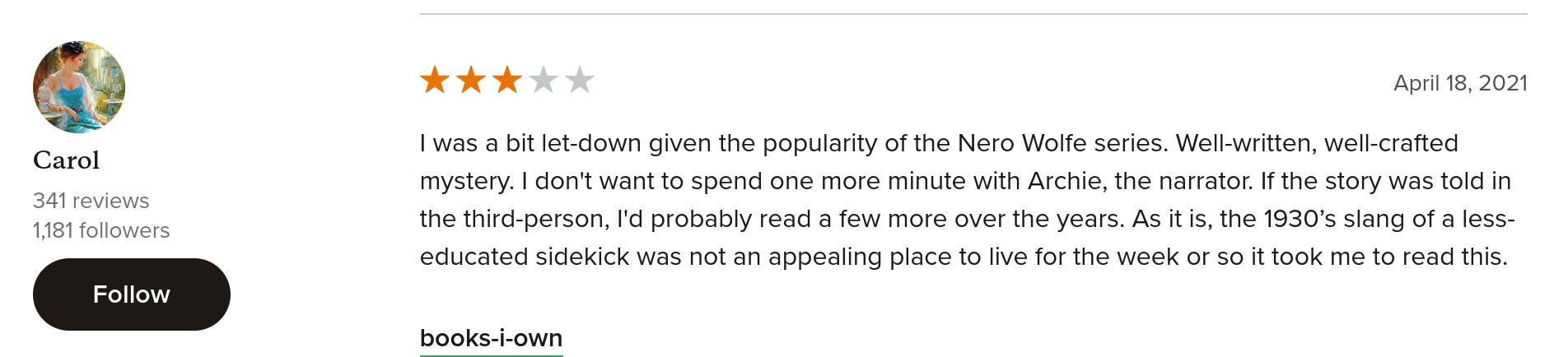
Task: Click the third orange rating star
Action: point(507,81)
